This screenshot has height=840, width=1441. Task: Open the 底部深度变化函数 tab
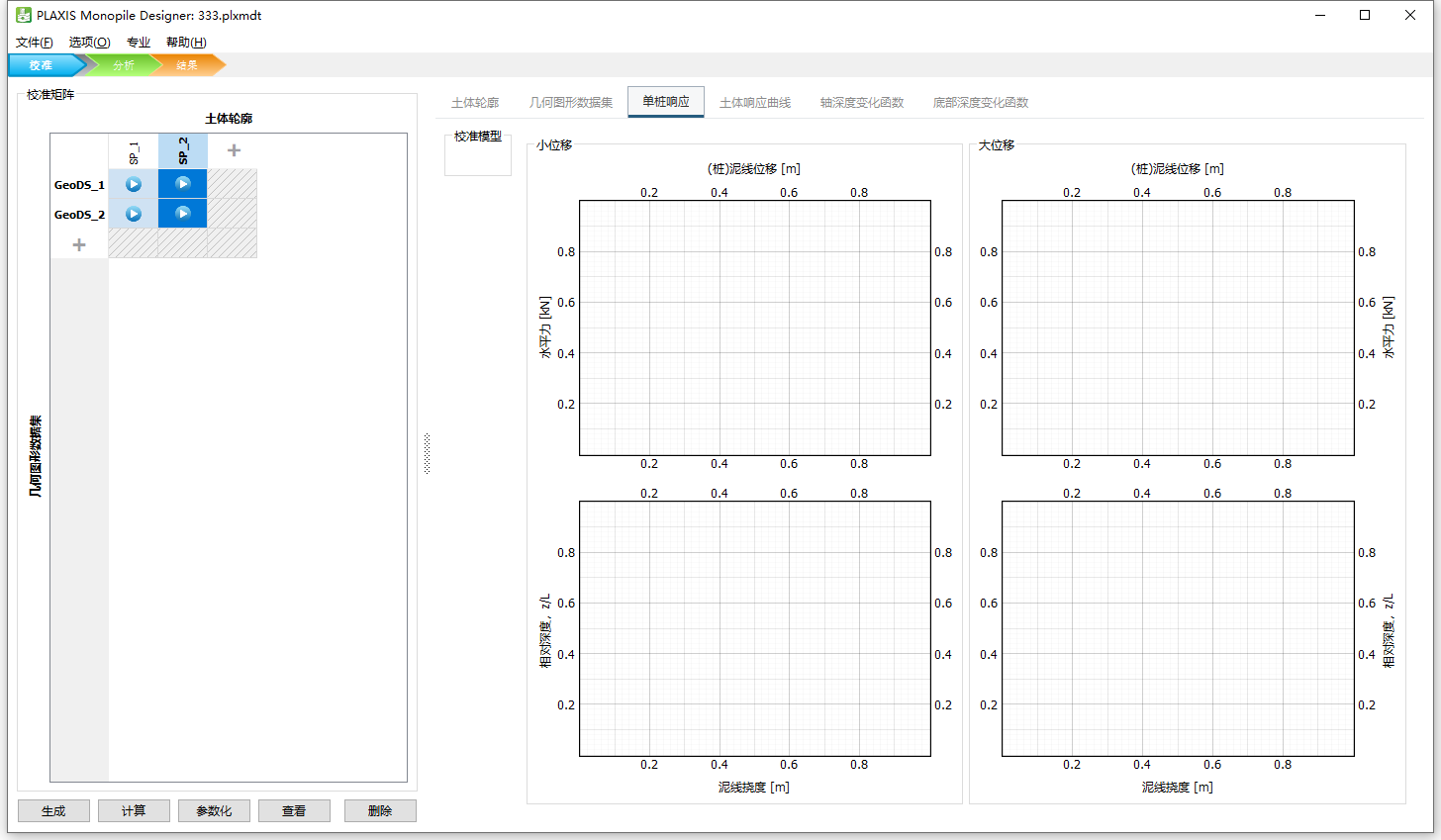[981, 103]
